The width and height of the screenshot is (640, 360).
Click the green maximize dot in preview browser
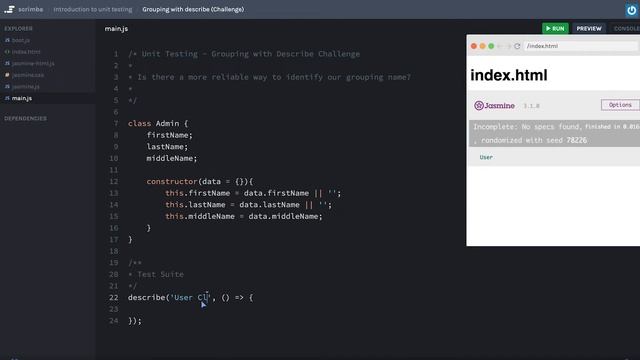(491, 46)
